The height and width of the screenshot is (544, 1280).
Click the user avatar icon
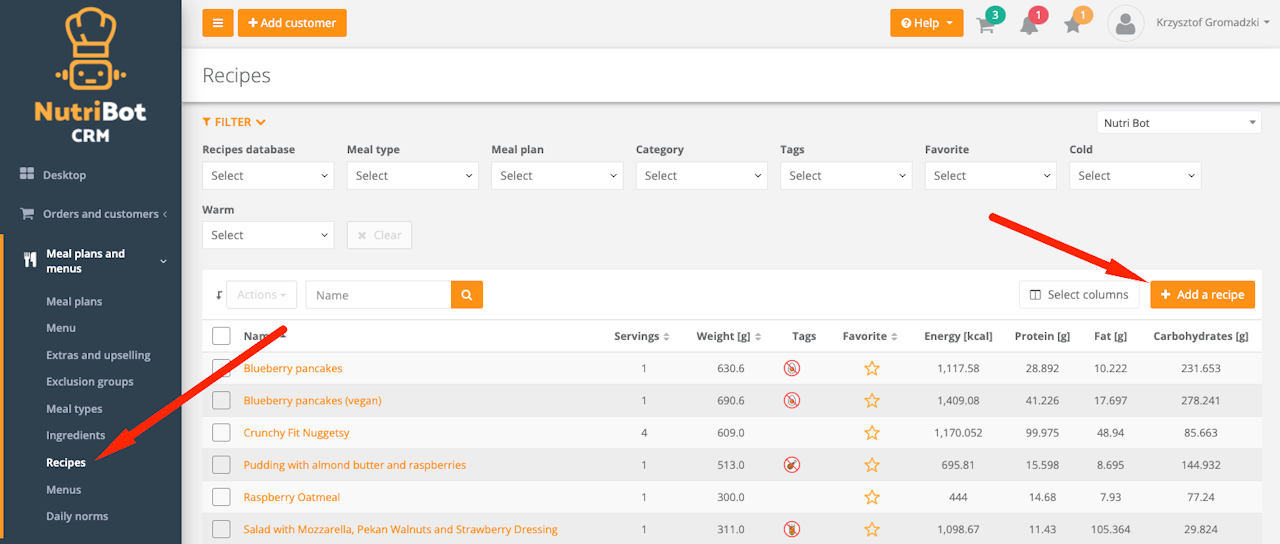[x=1125, y=24]
